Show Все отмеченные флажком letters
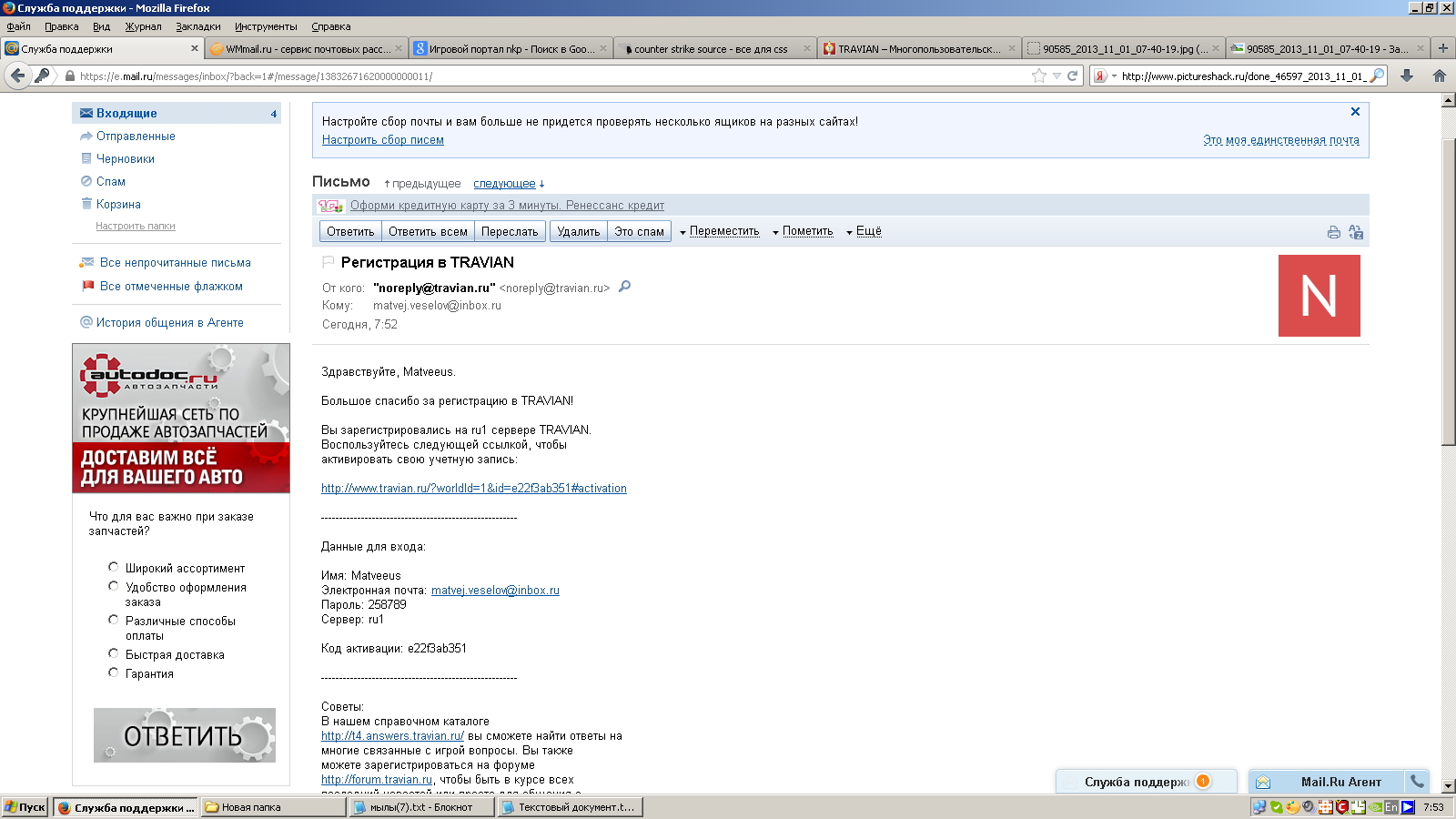The height and width of the screenshot is (819, 1456). (x=171, y=286)
